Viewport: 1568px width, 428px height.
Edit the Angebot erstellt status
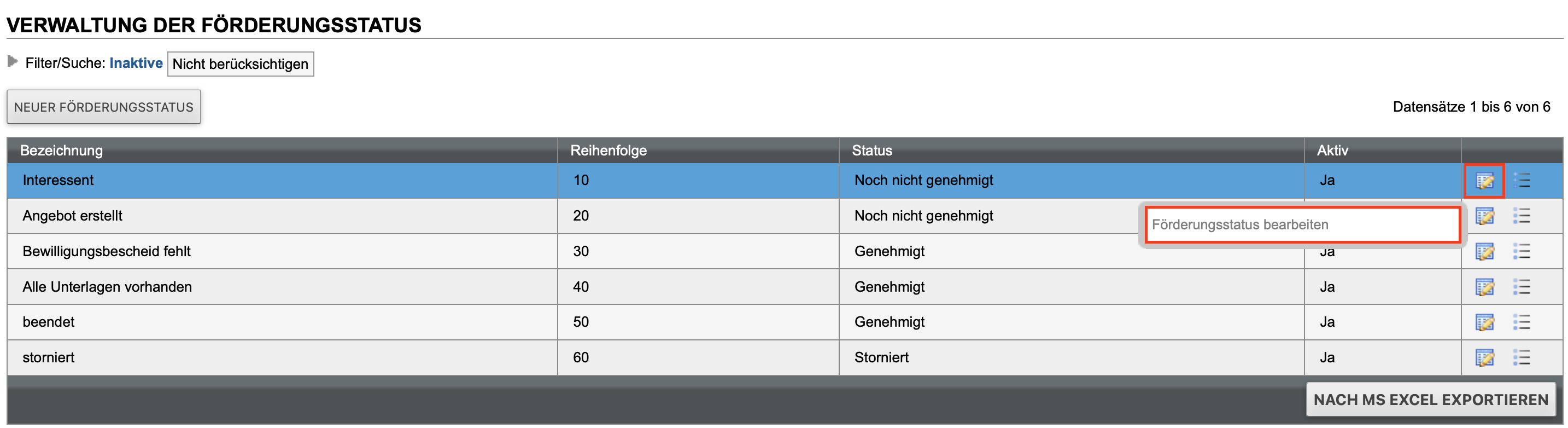[x=1484, y=216]
